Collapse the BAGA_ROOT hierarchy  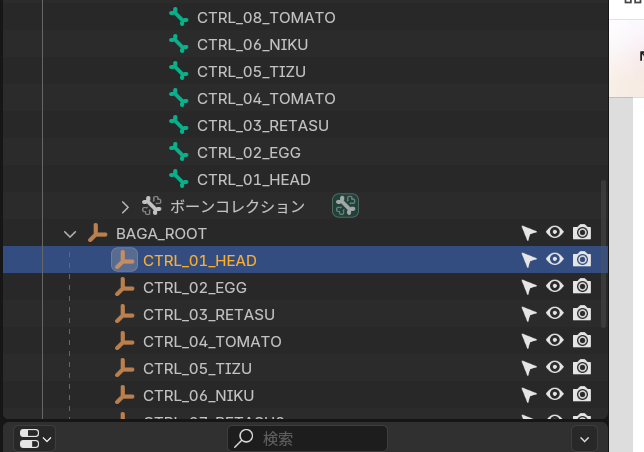[70, 233]
